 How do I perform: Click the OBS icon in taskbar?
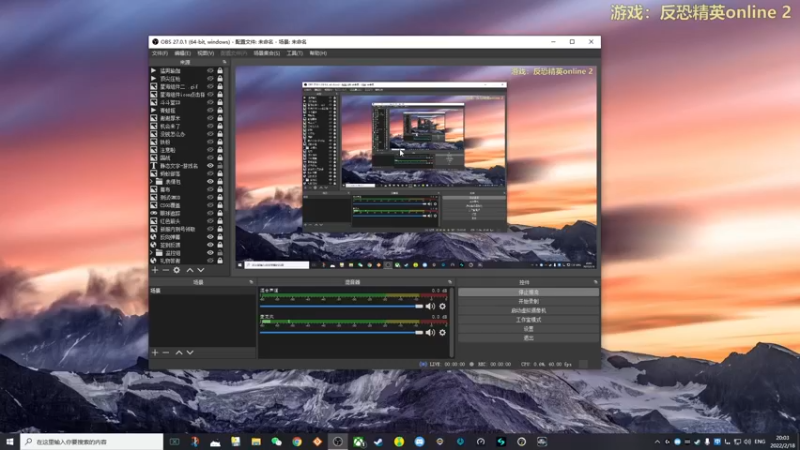337,442
